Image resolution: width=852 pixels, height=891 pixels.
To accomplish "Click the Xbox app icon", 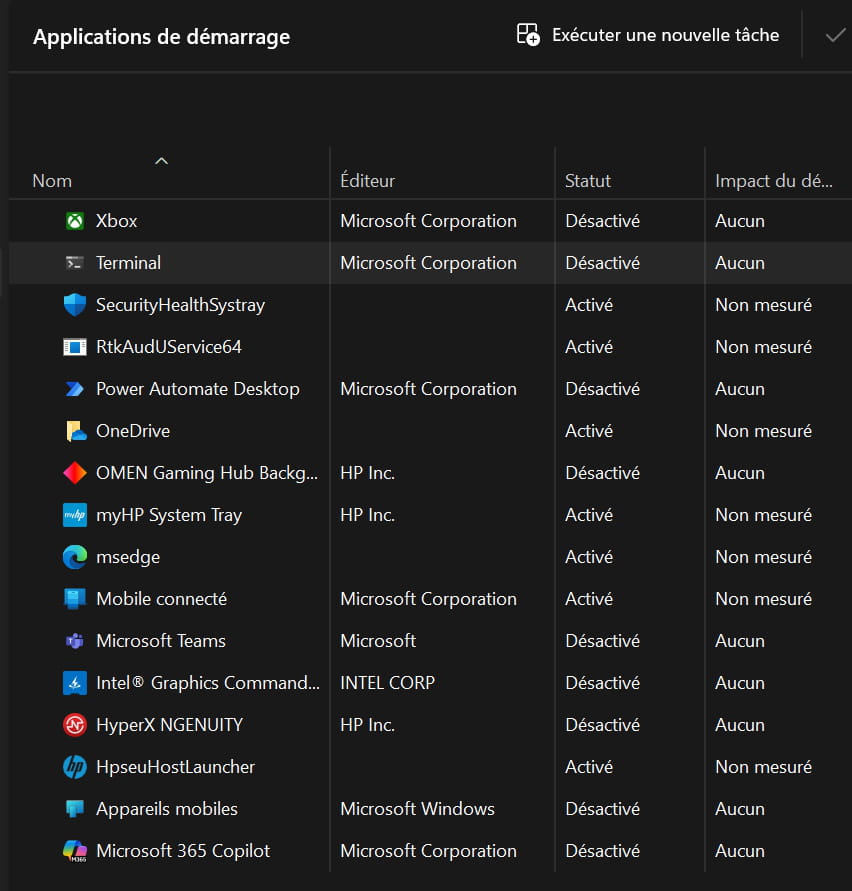I will [74, 220].
